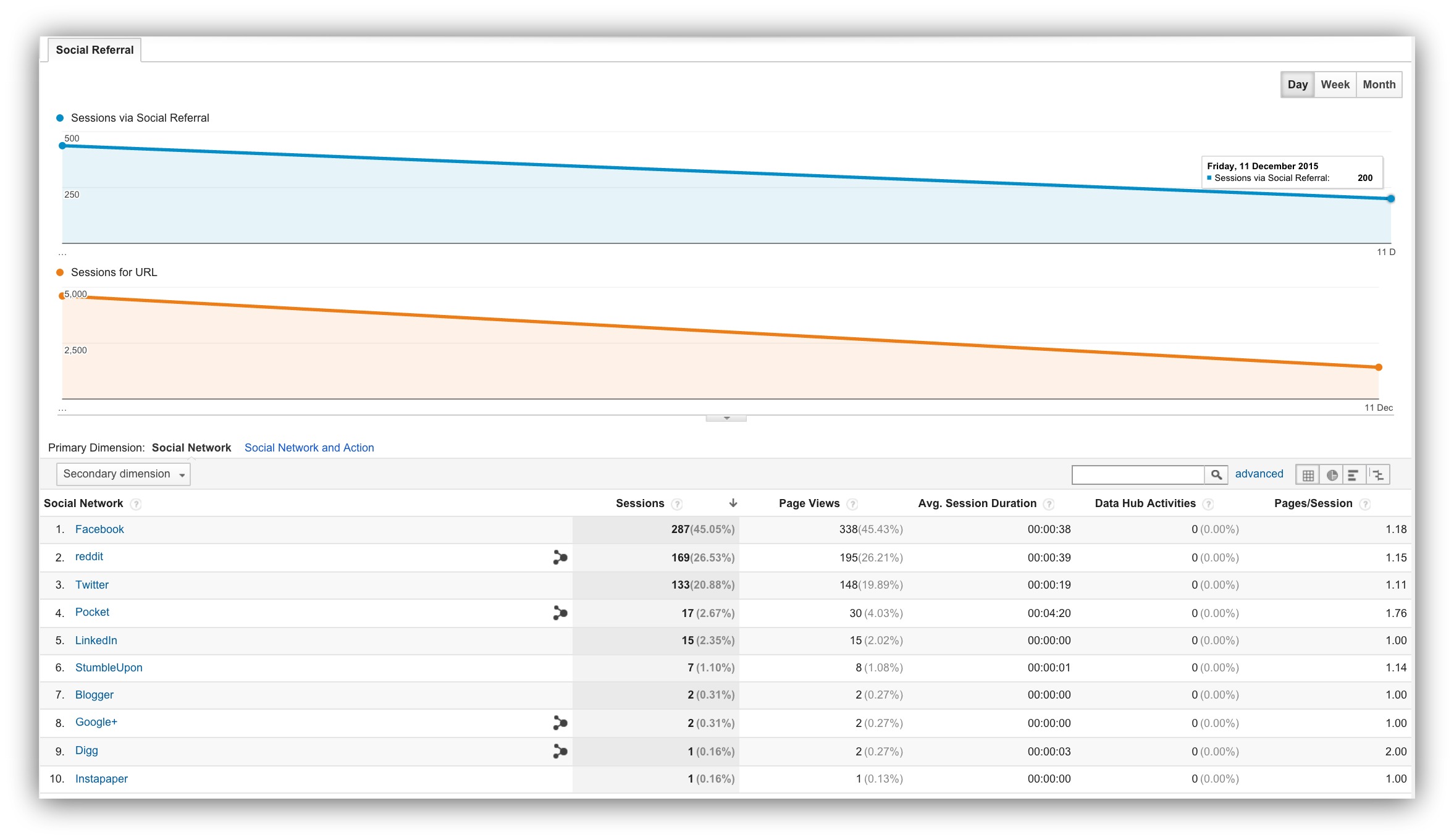
Task: Click the blue Sessions via Social Referral legend dot
Action: [x=60, y=118]
